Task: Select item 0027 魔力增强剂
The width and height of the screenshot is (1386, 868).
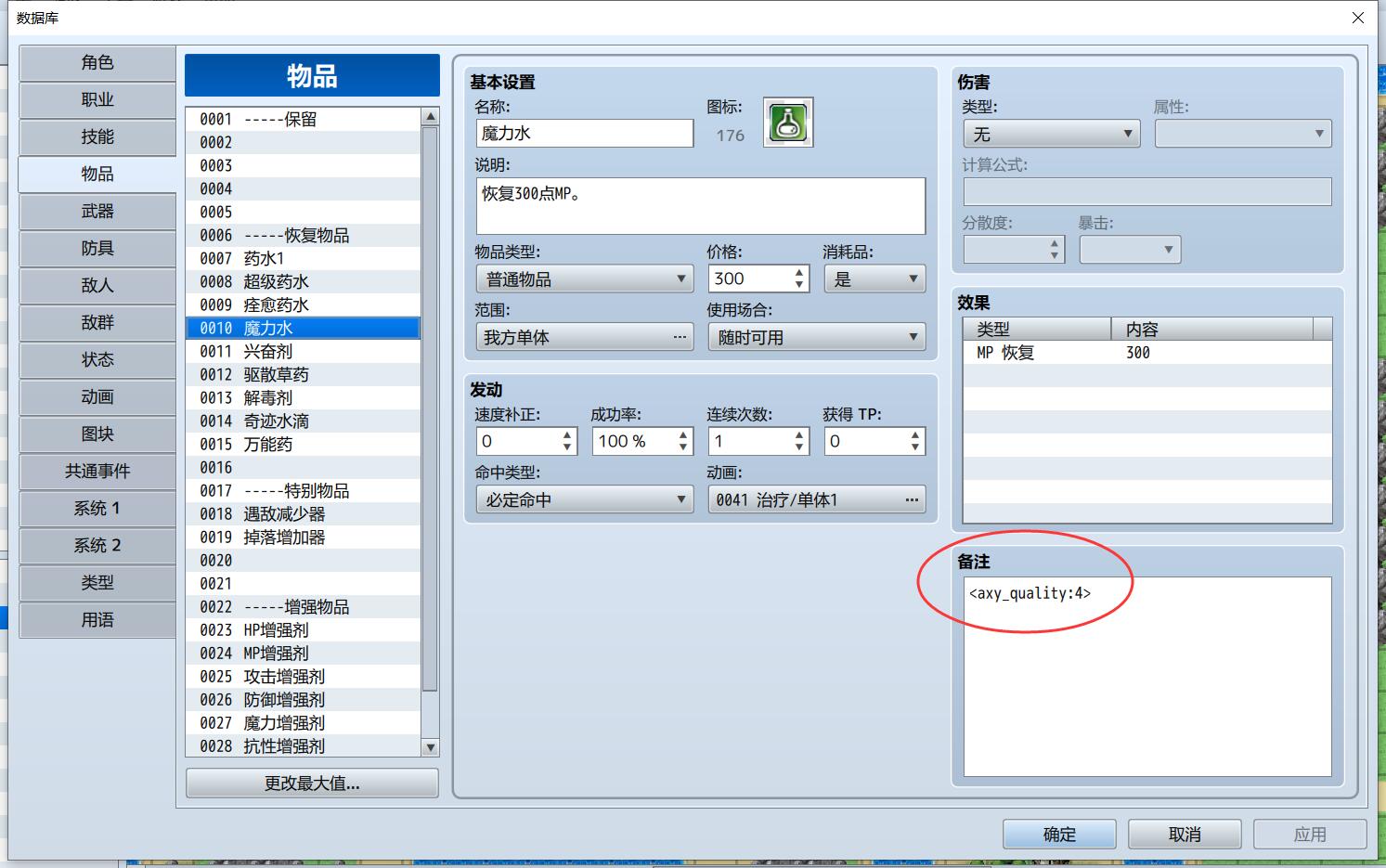Action: (304, 722)
